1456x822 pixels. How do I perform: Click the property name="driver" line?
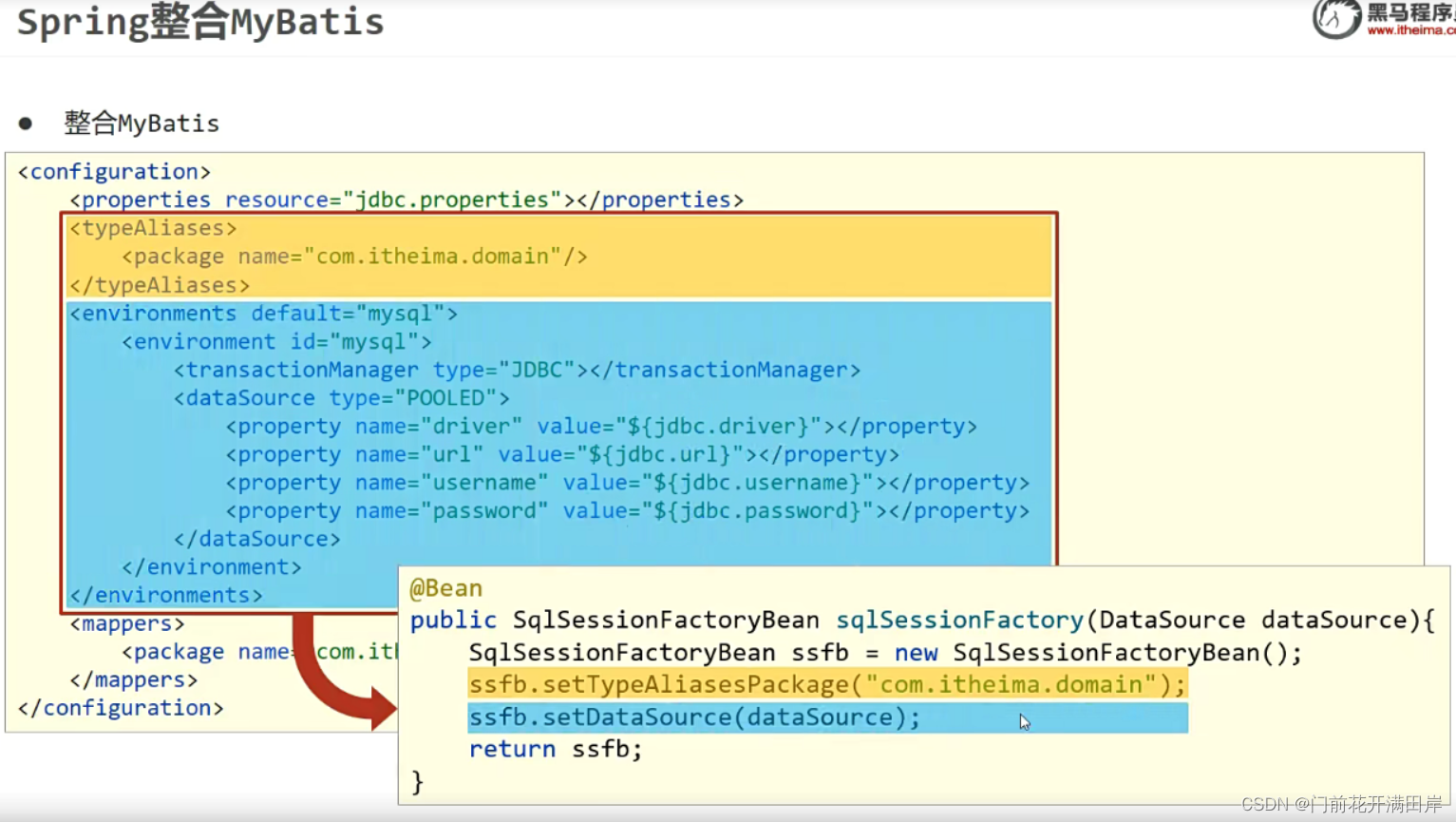point(601,427)
